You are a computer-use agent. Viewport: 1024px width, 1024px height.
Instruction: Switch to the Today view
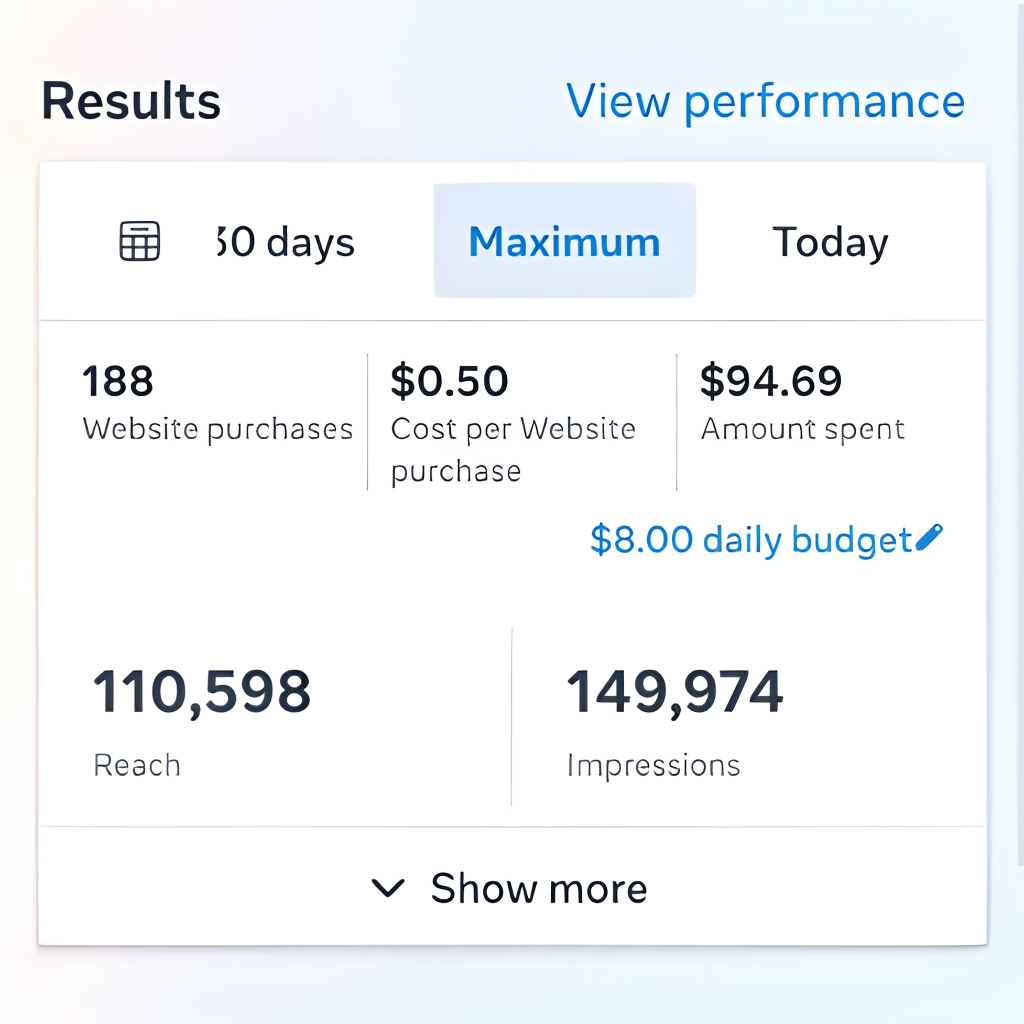[x=829, y=241]
